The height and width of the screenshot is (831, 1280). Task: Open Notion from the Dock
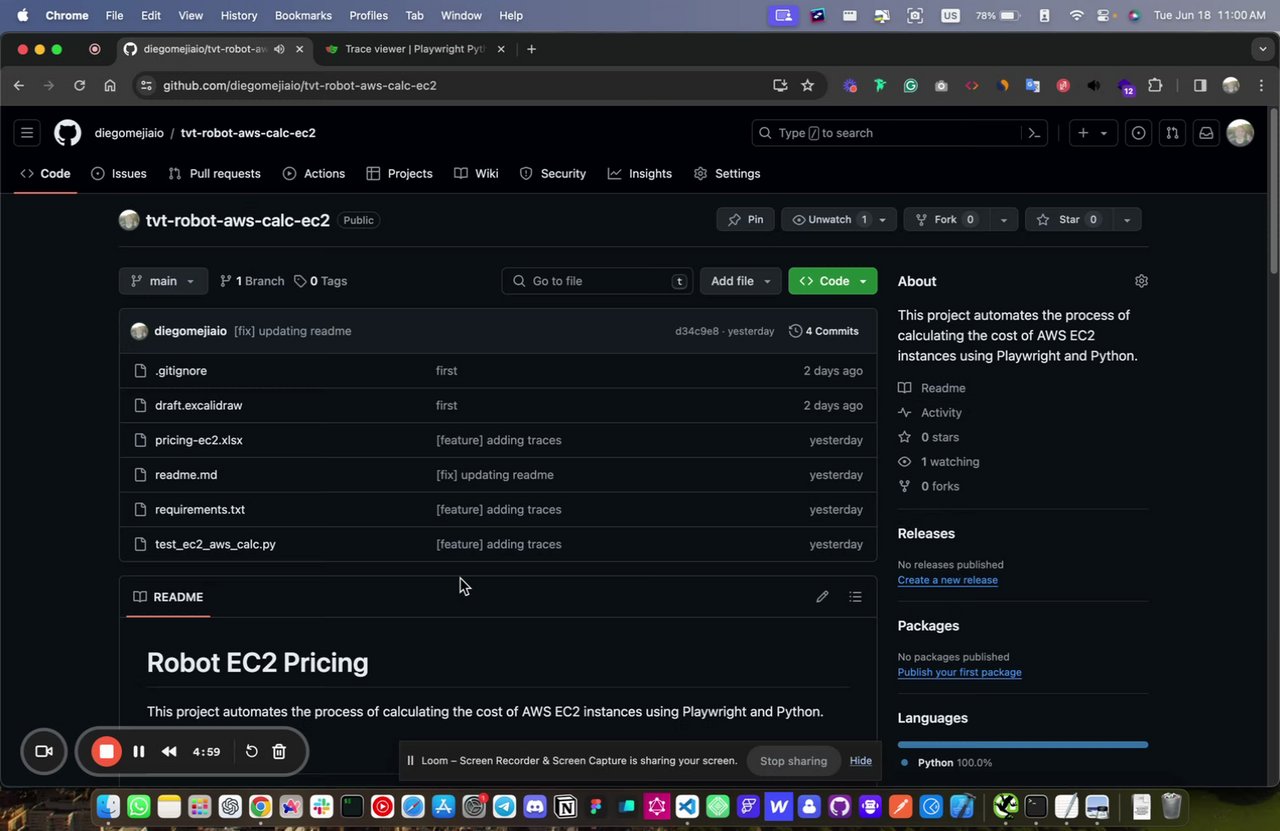[565, 806]
